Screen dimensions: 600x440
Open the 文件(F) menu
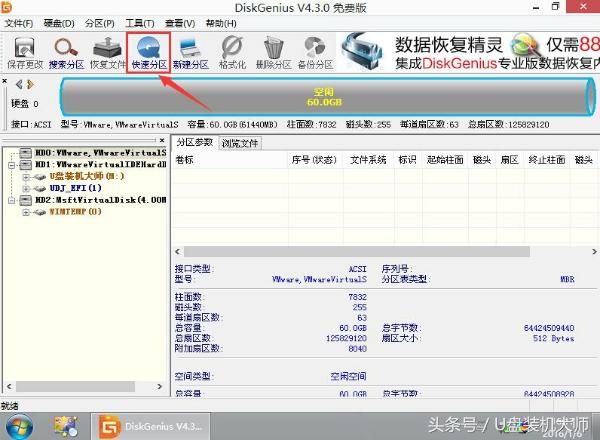coord(19,24)
